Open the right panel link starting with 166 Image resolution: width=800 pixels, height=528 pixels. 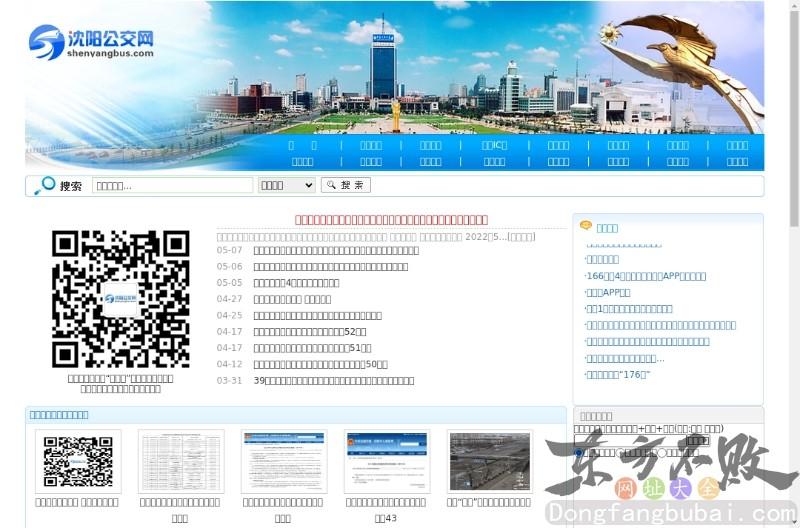pos(646,276)
